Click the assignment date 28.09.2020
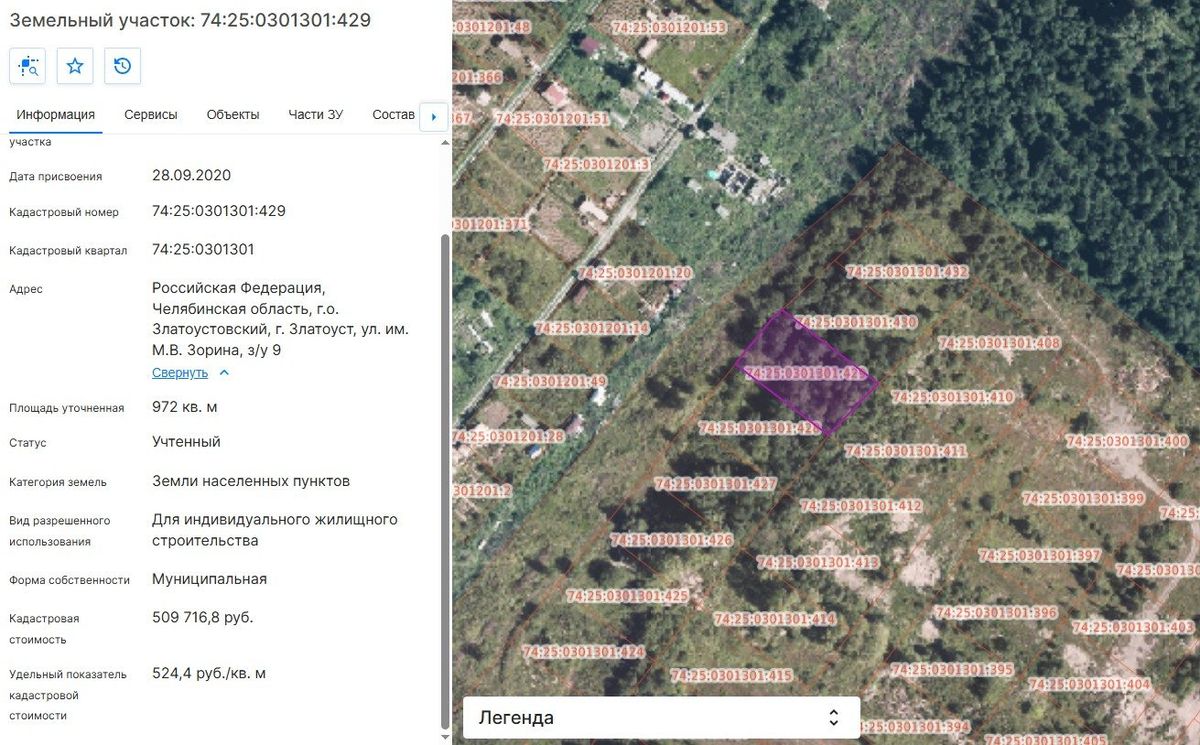 click(192, 175)
